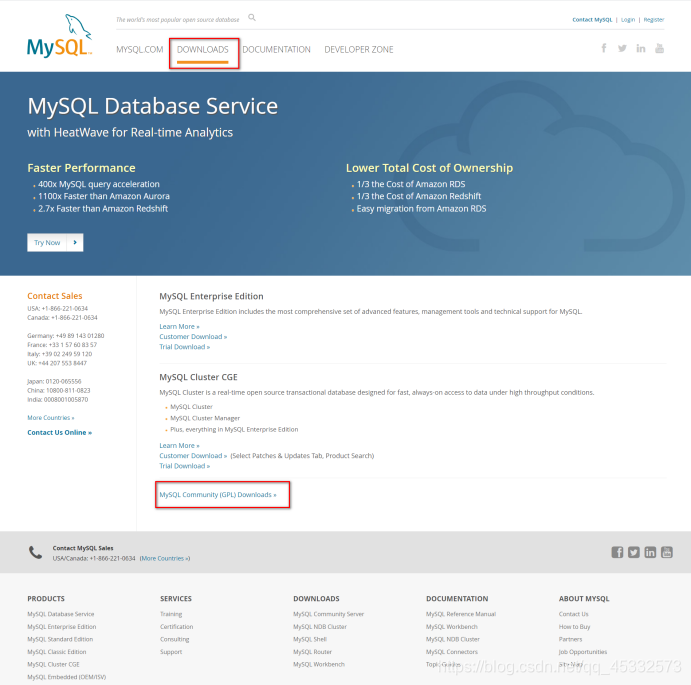Open footer MySQL Shell link

(310, 639)
